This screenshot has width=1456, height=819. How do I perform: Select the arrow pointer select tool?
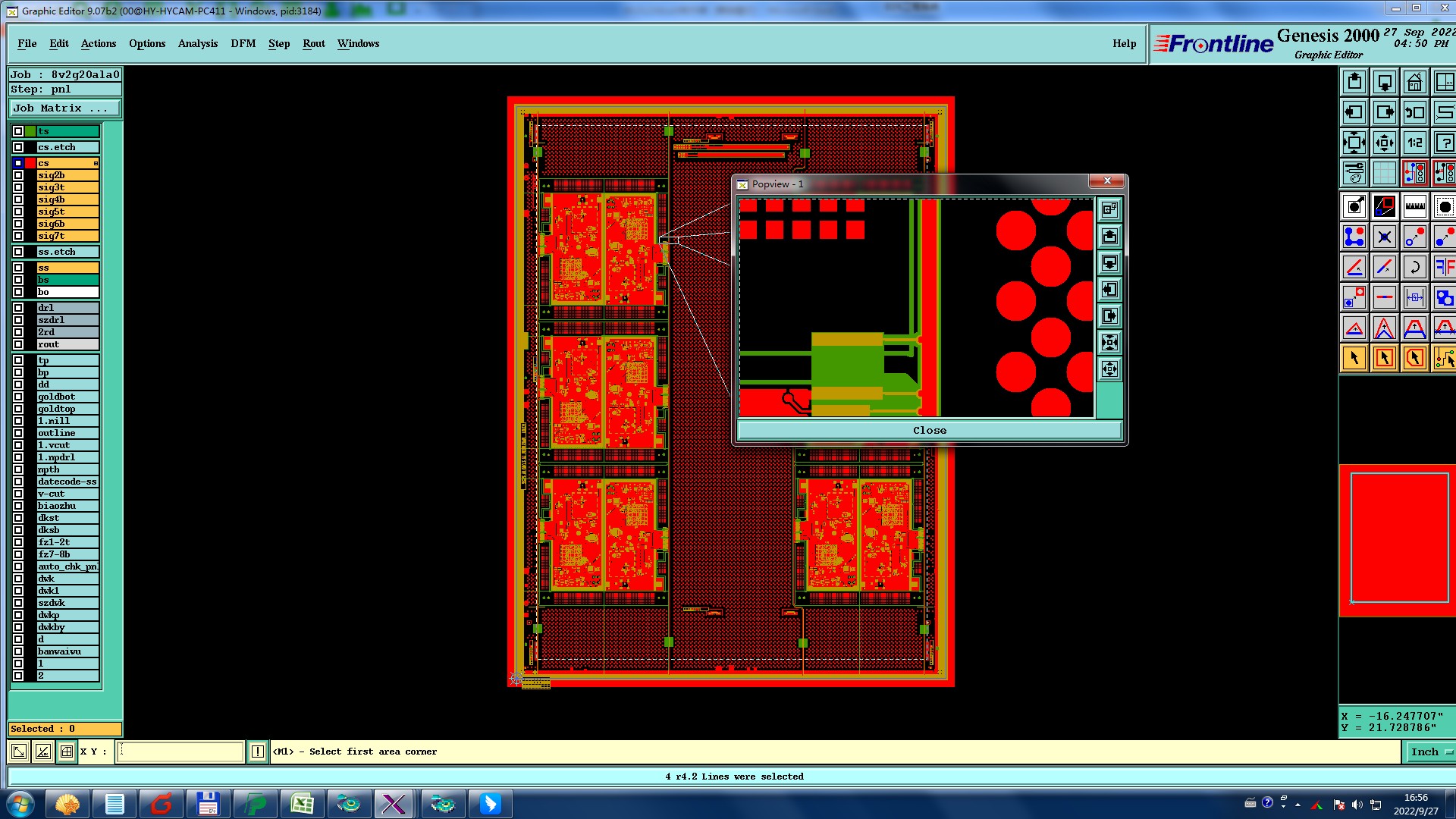coord(1354,358)
